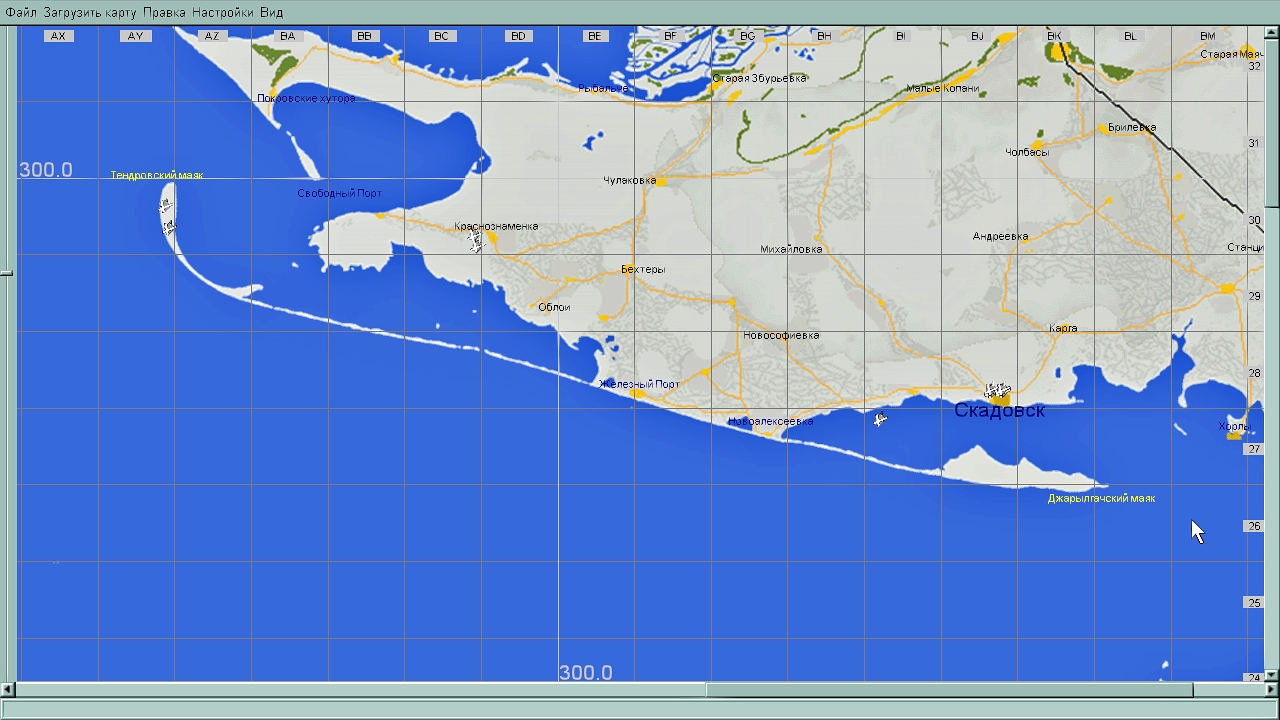Viewport: 1280px width, 720px height.
Task: Click the BB grid column label
Action: [x=364, y=36]
